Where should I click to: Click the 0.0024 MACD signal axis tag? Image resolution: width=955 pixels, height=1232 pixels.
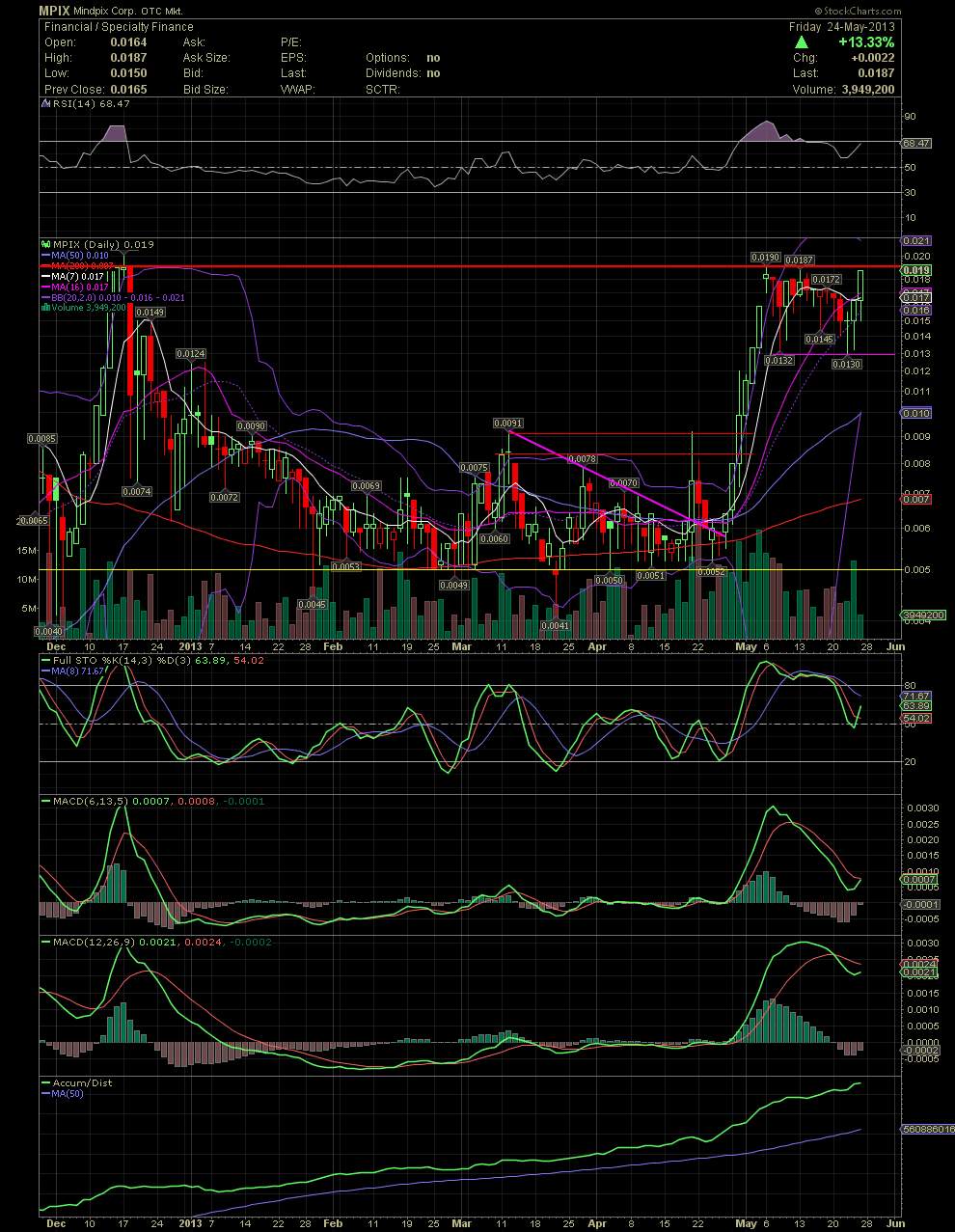pyautogui.click(x=916, y=965)
